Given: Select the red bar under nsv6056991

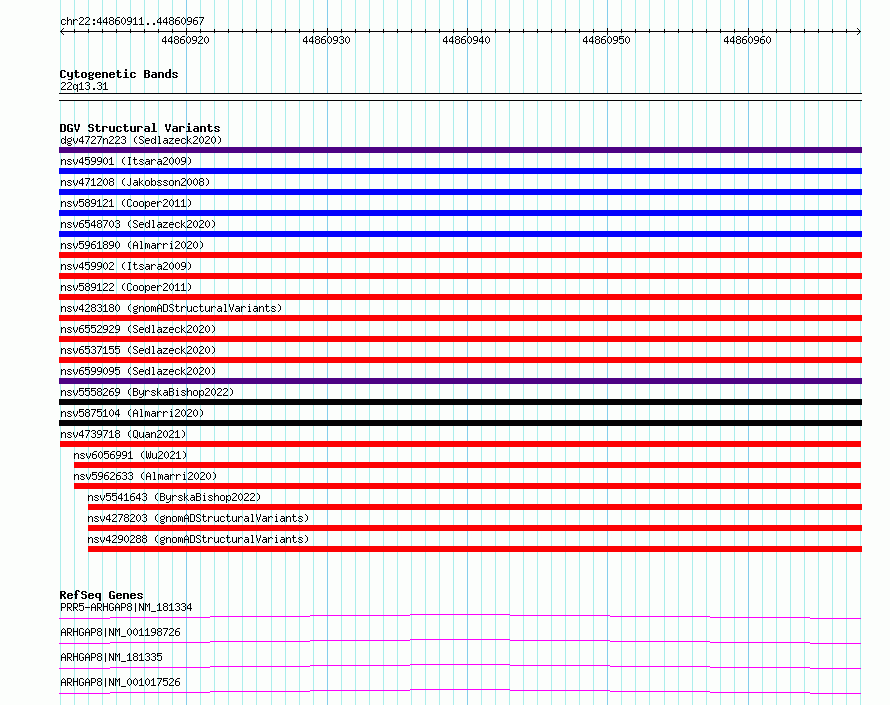Looking at the screenshot, I should coord(467,465).
